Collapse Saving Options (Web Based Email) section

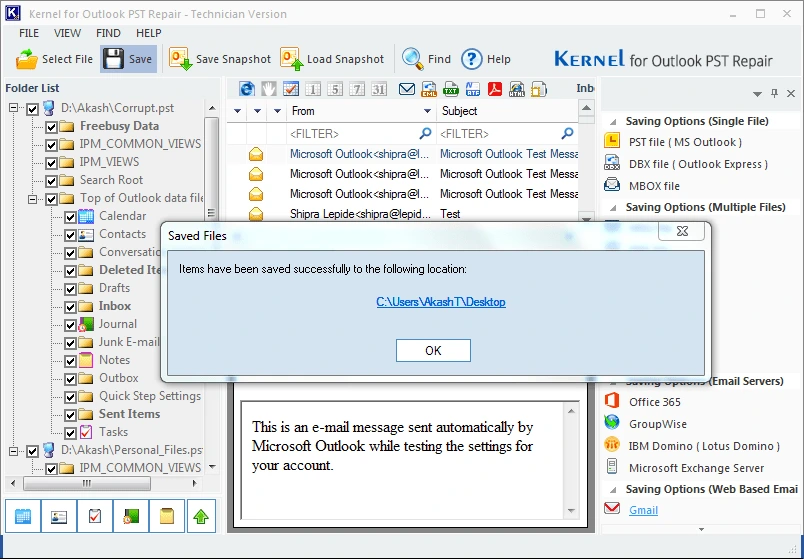(x=613, y=490)
